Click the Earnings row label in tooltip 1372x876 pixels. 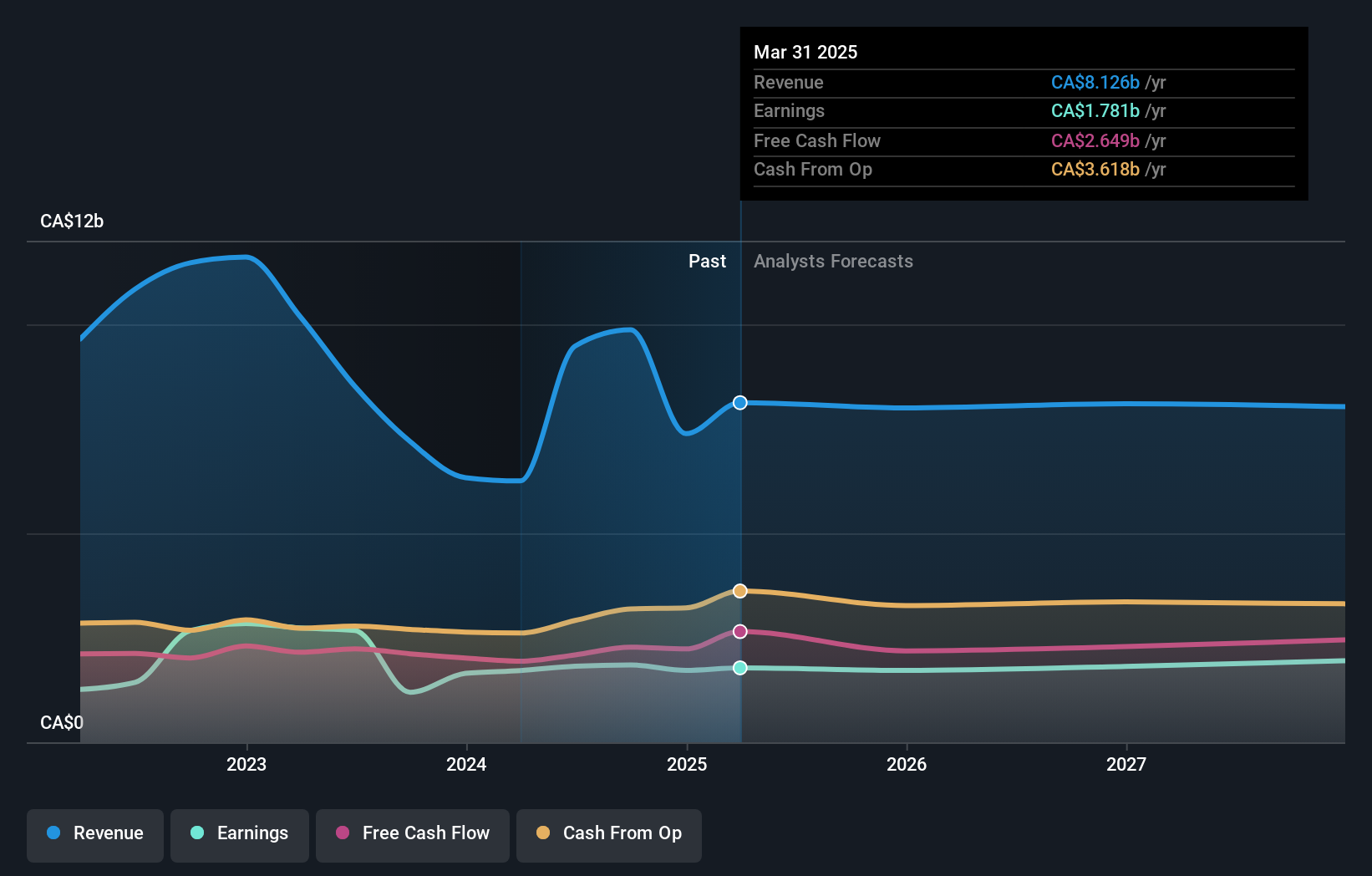pyautogui.click(x=789, y=110)
